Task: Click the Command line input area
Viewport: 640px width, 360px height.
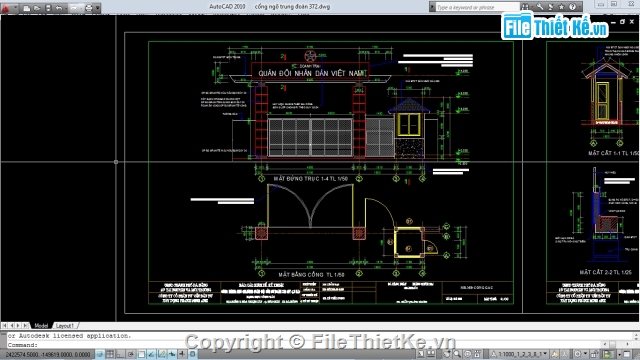Action: [x=318, y=345]
